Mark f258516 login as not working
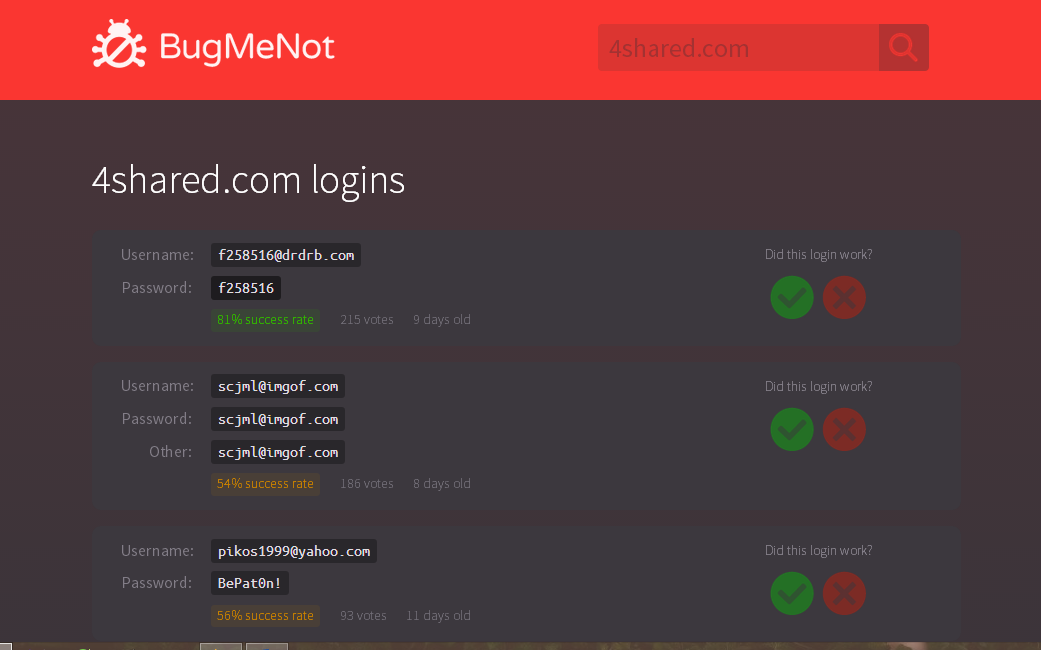The height and width of the screenshot is (650, 1041). coord(844,298)
